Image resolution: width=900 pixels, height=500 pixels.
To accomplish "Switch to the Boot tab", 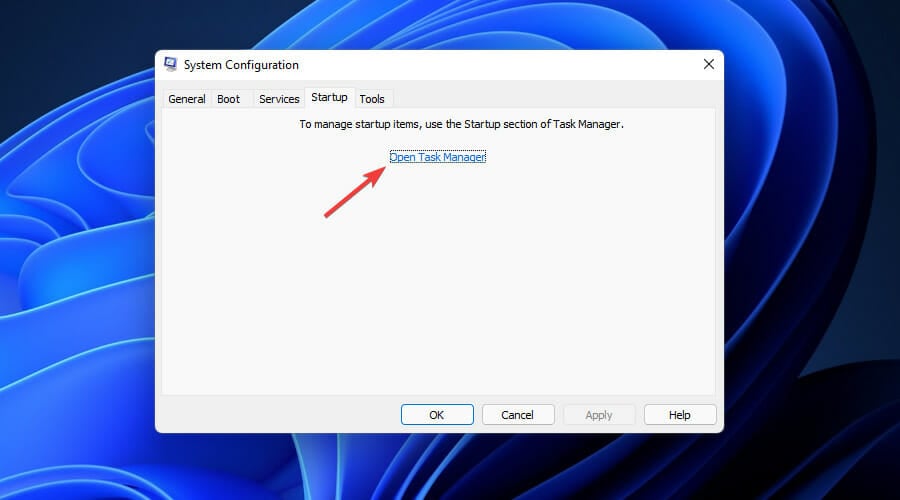I will pyautogui.click(x=228, y=99).
